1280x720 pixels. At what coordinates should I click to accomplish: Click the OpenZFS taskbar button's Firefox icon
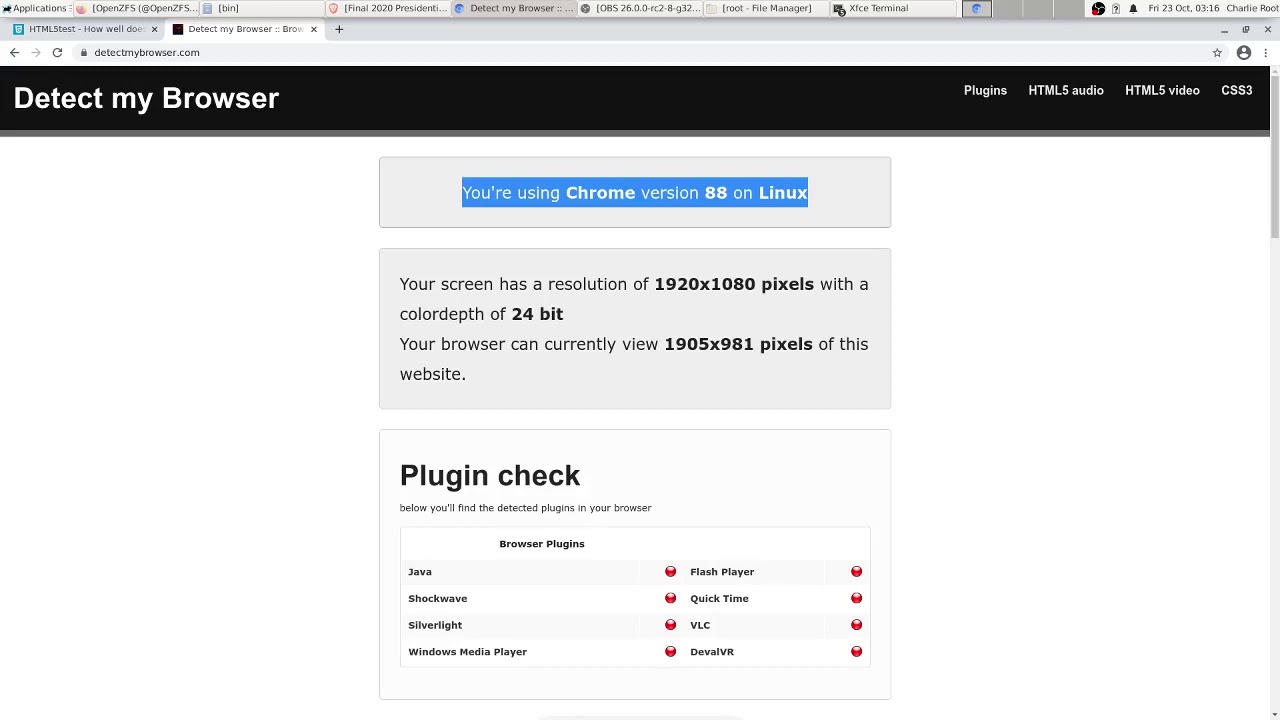[82, 8]
